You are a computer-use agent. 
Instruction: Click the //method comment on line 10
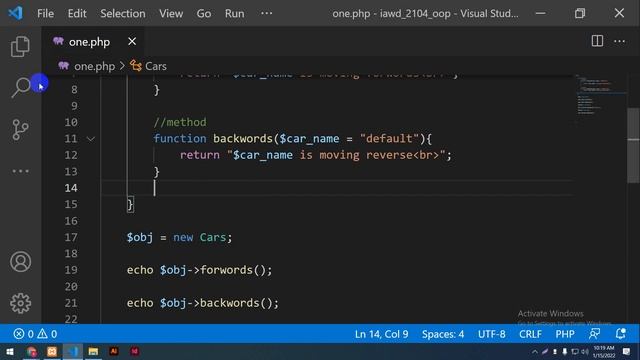tap(180, 122)
